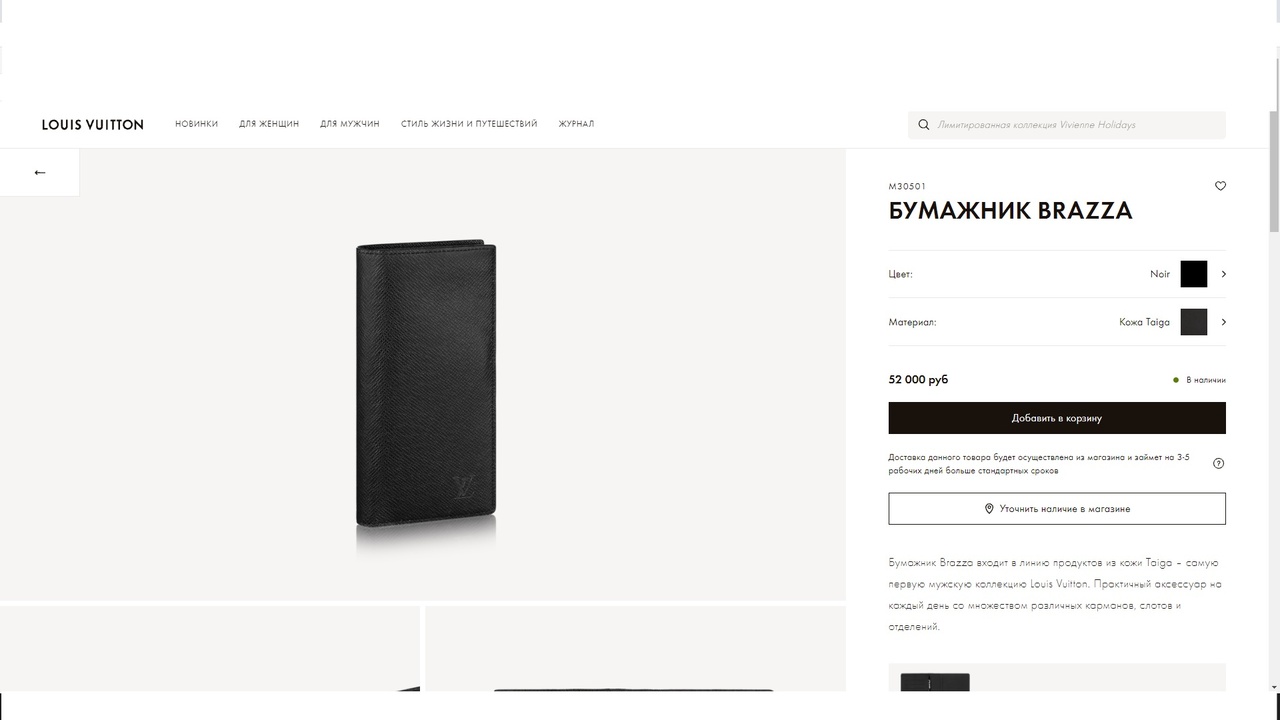Click Уточнить наличие в магазине button
The image size is (1280, 720).
pyautogui.click(x=1057, y=509)
